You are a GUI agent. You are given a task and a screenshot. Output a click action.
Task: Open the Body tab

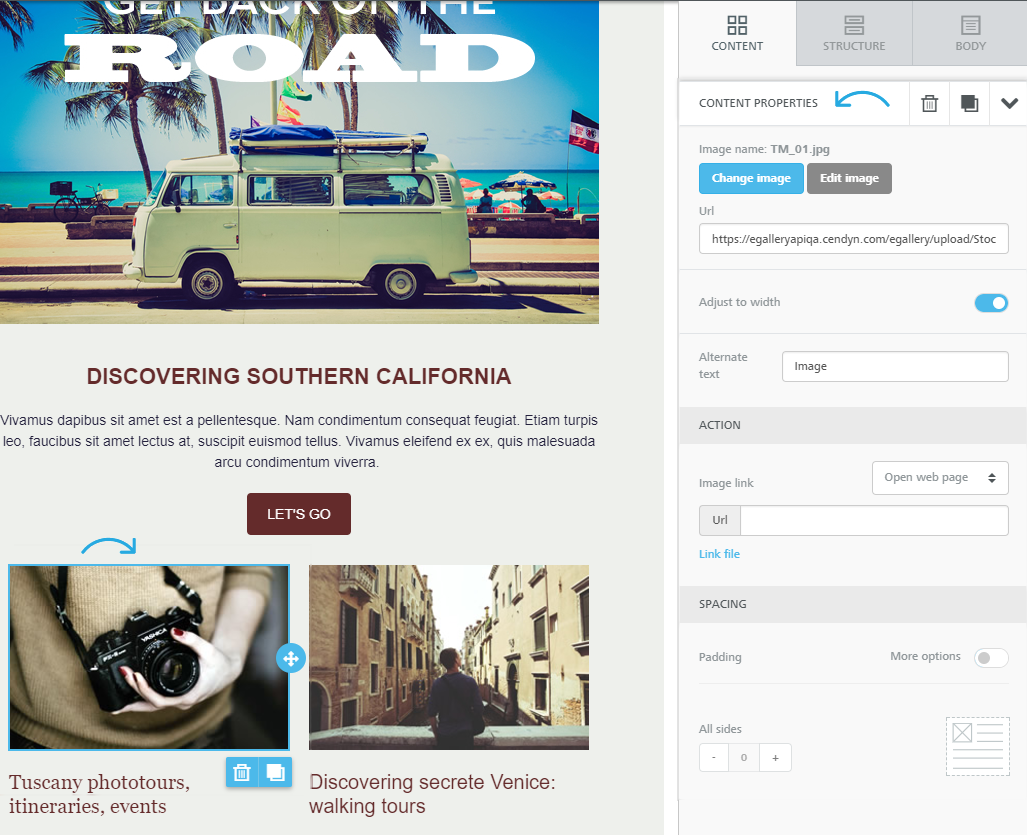[970, 33]
